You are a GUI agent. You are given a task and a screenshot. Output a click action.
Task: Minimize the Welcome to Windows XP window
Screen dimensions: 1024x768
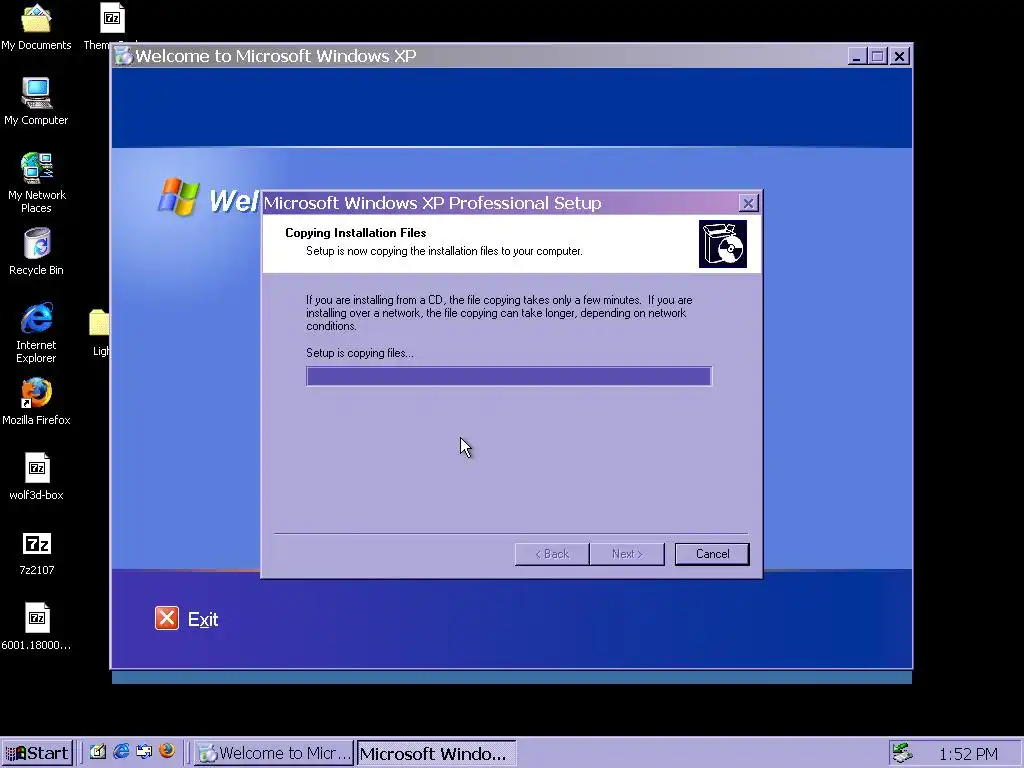pos(856,56)
